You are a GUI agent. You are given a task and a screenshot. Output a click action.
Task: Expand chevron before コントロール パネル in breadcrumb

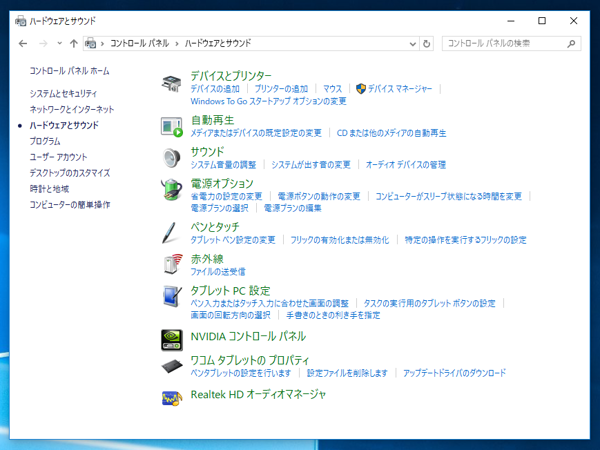click(x=102, y=44)
